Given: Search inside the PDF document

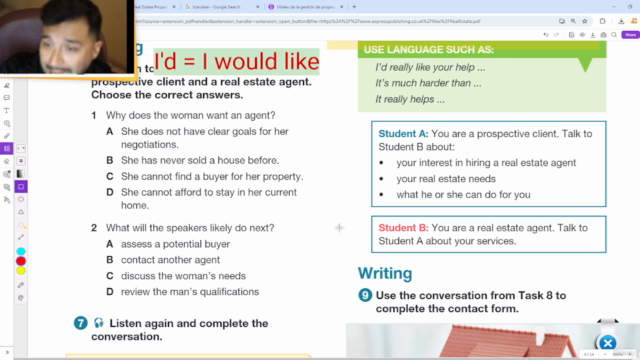Looking at the screenshot, I should pos(614,35).
